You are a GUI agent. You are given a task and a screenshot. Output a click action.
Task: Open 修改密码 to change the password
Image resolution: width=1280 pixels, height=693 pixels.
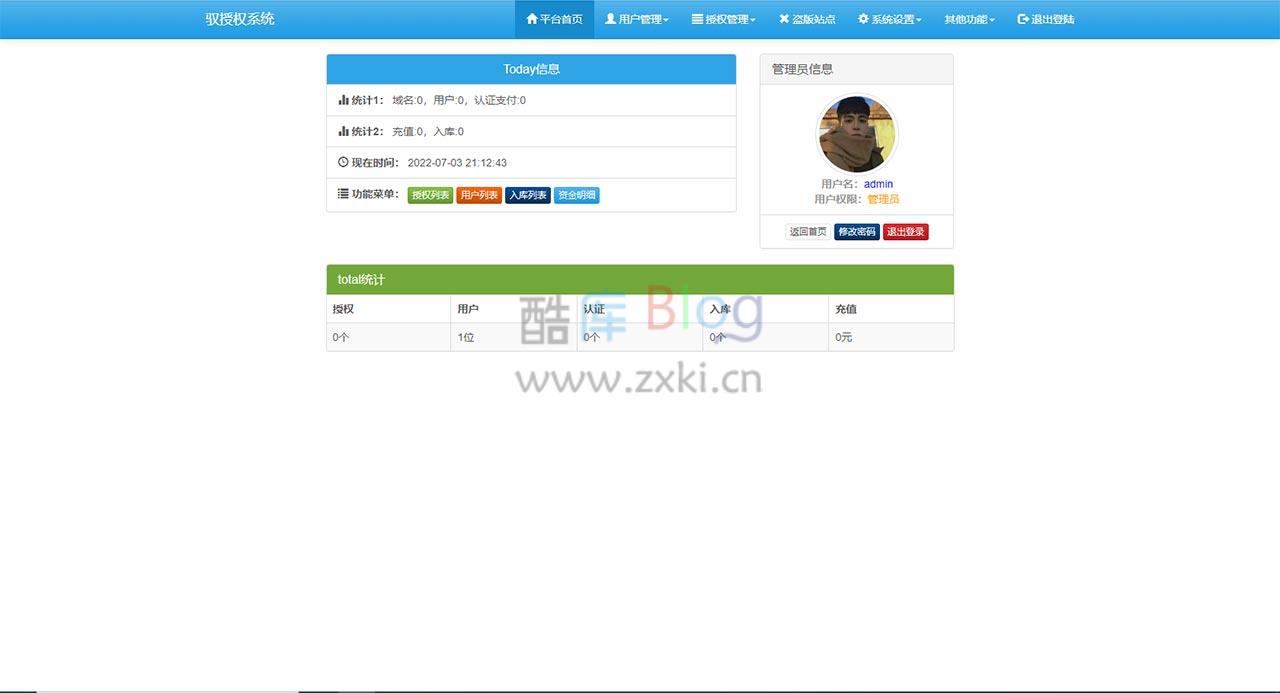(856, 231)
